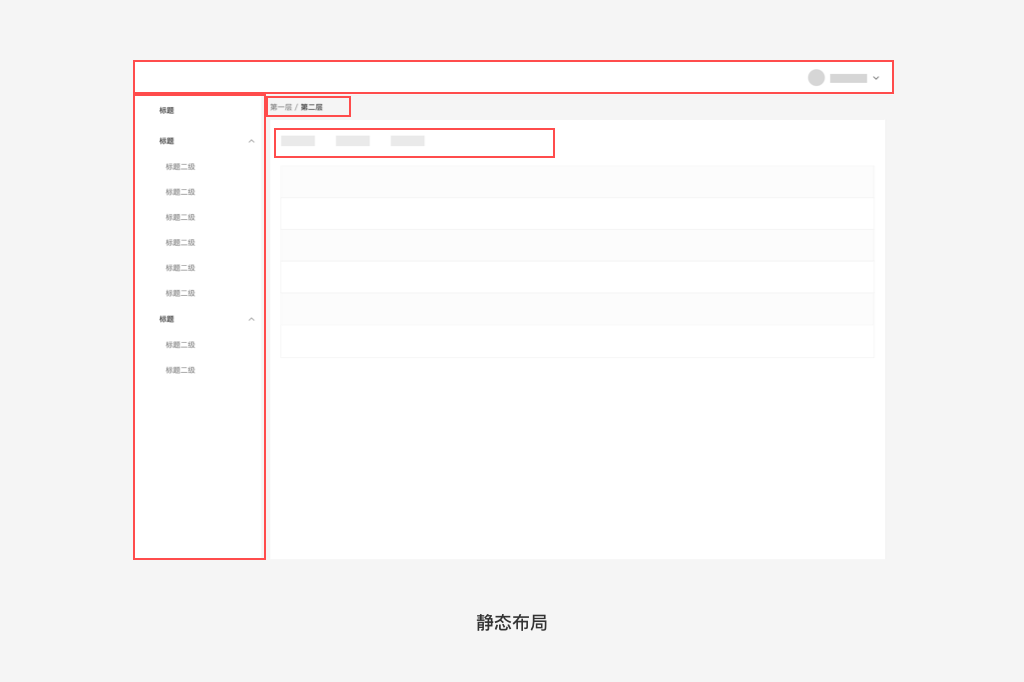Collapse the lower 标题 group chevron
The height and width of the screenshot is (682, 1024).
click(x=251, y=319)
